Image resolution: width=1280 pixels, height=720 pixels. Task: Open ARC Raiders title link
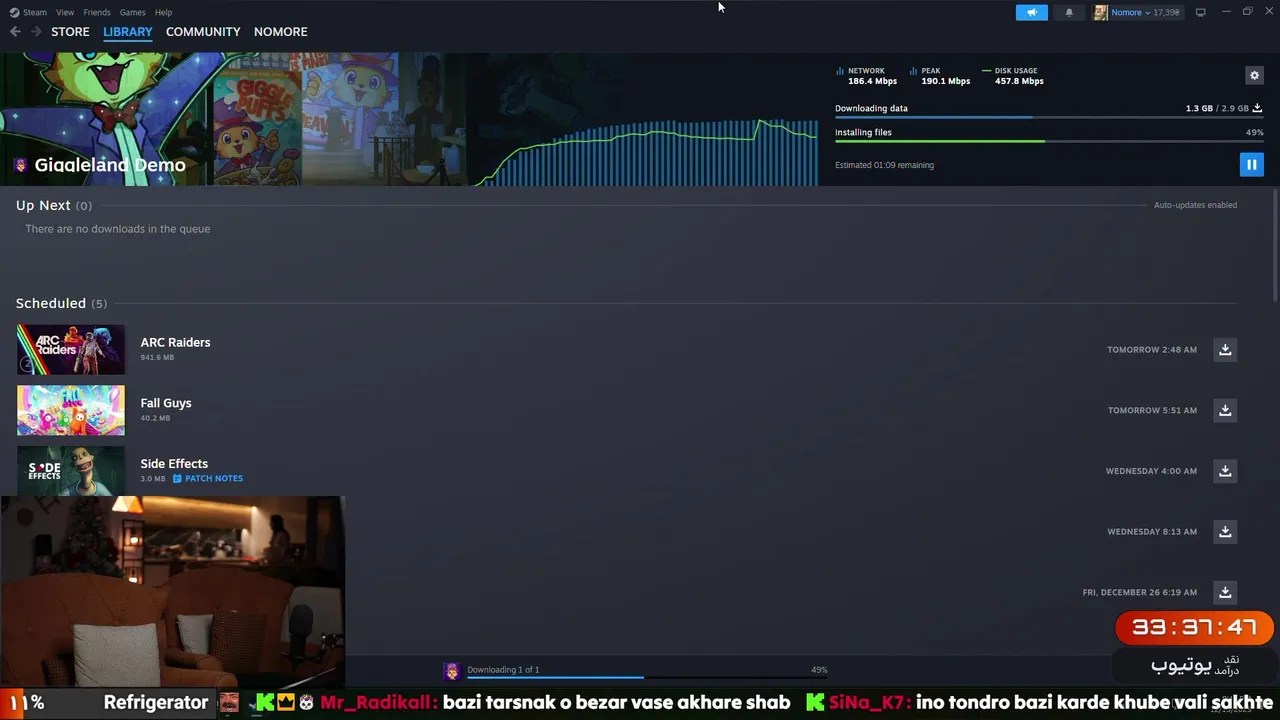coord(175,342)
